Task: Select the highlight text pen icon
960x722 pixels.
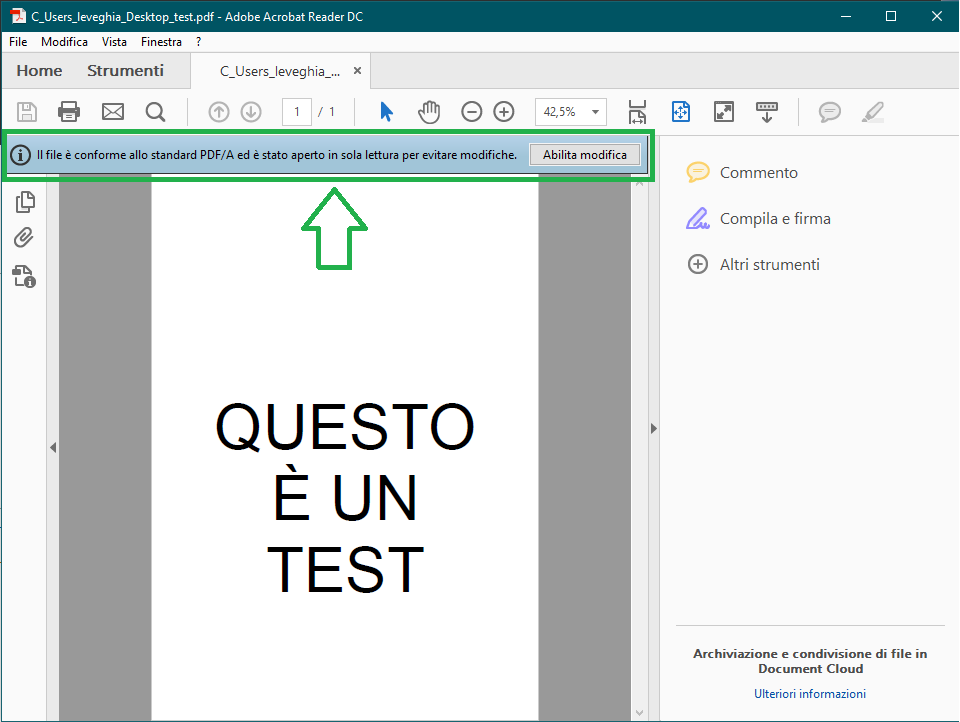Action: pos(872,112)
